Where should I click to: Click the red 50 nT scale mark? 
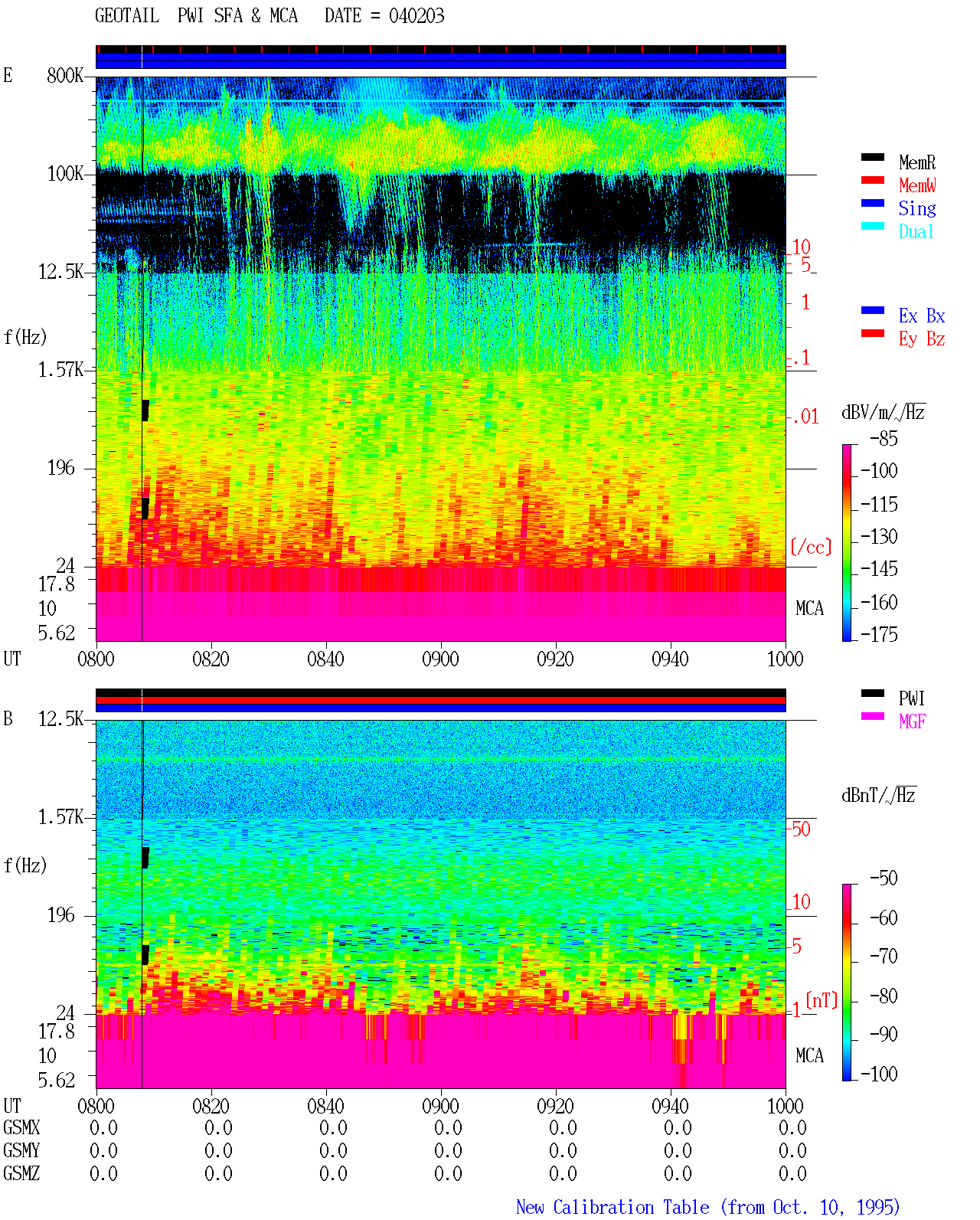[801, 829]
